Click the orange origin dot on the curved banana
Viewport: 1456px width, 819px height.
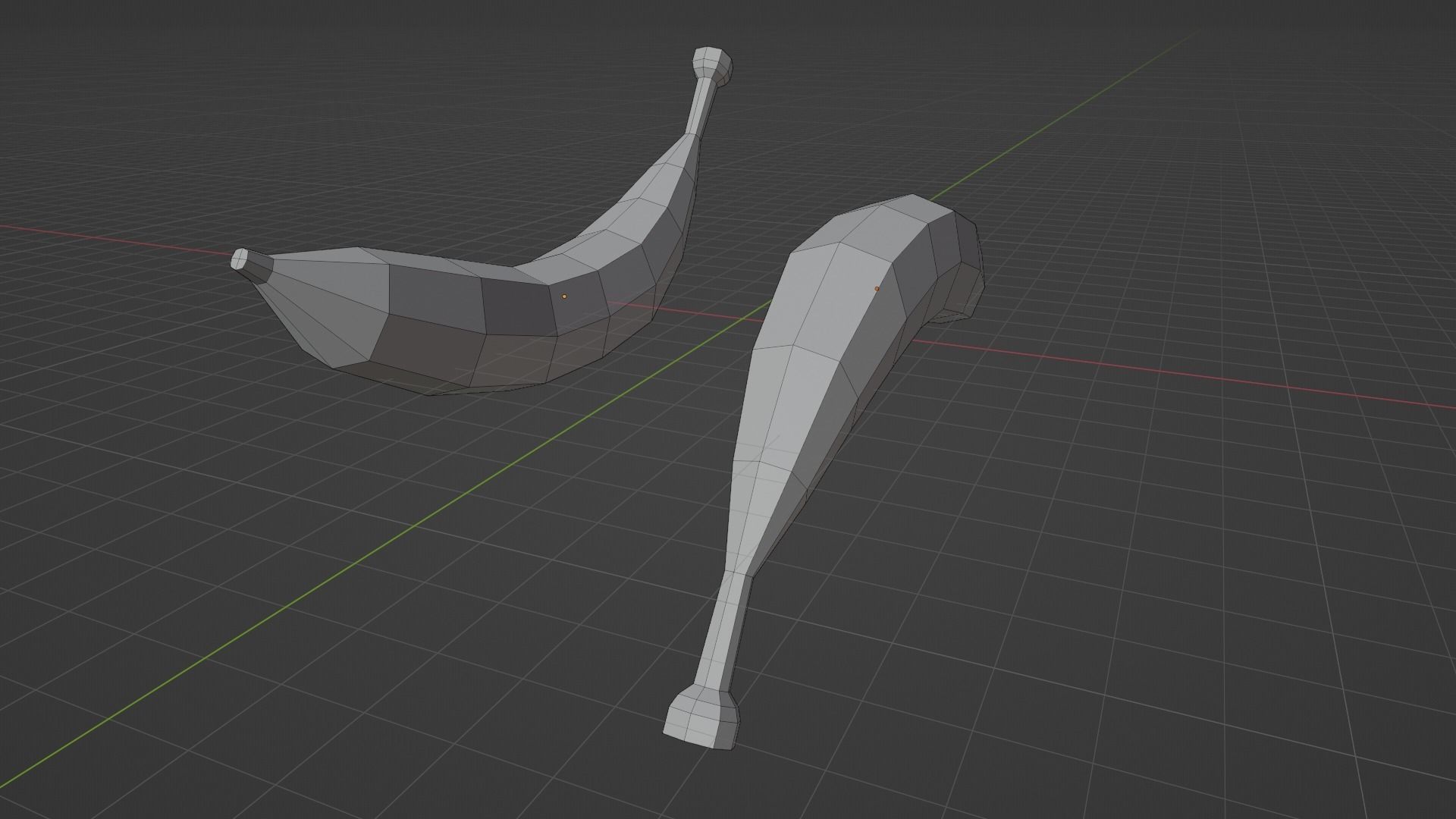point(564,297)
